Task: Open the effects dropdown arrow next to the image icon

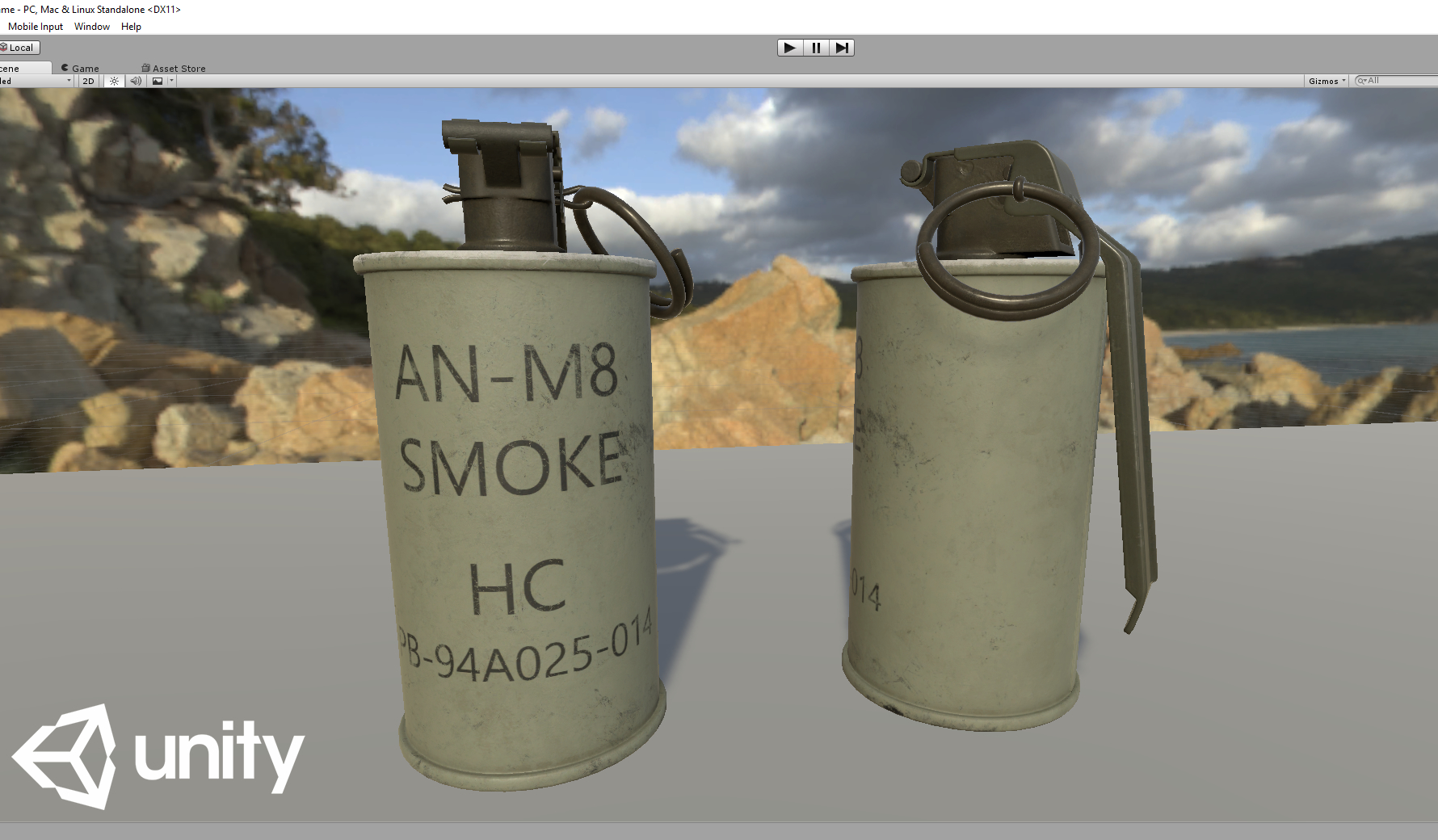Action: tap(170, 80)
